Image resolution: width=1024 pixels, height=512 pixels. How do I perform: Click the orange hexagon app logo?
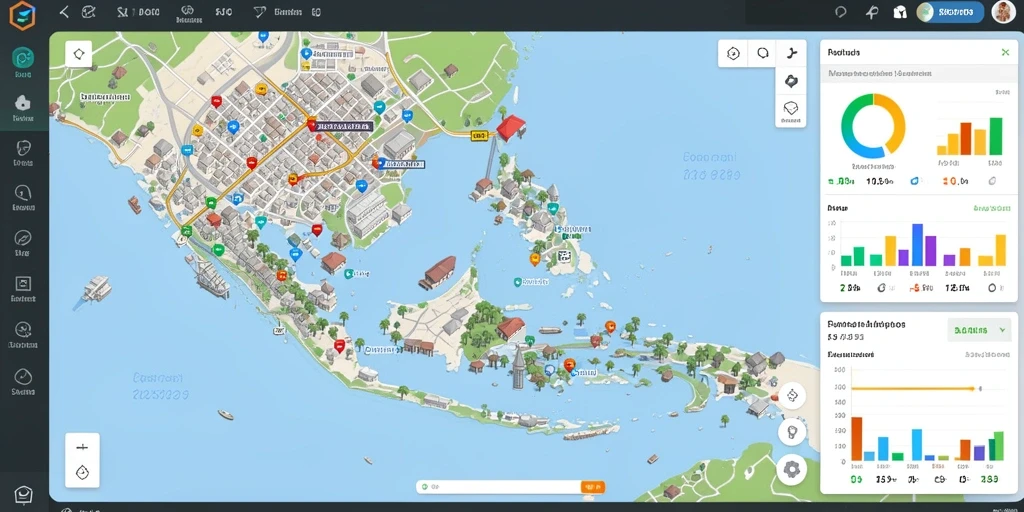click(22, 14)
